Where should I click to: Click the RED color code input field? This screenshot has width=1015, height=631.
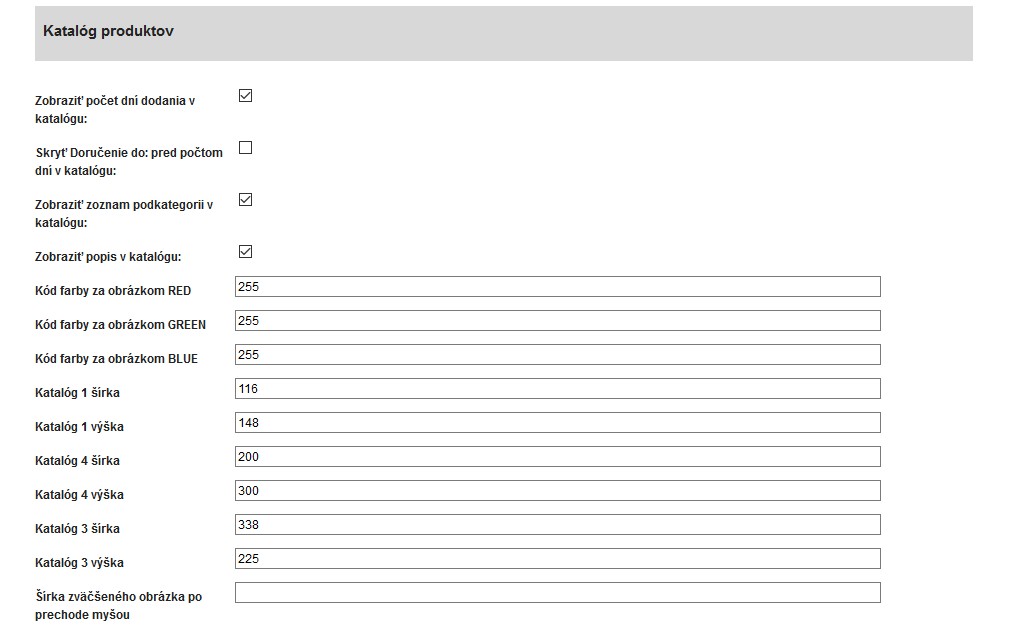(557, 287)
